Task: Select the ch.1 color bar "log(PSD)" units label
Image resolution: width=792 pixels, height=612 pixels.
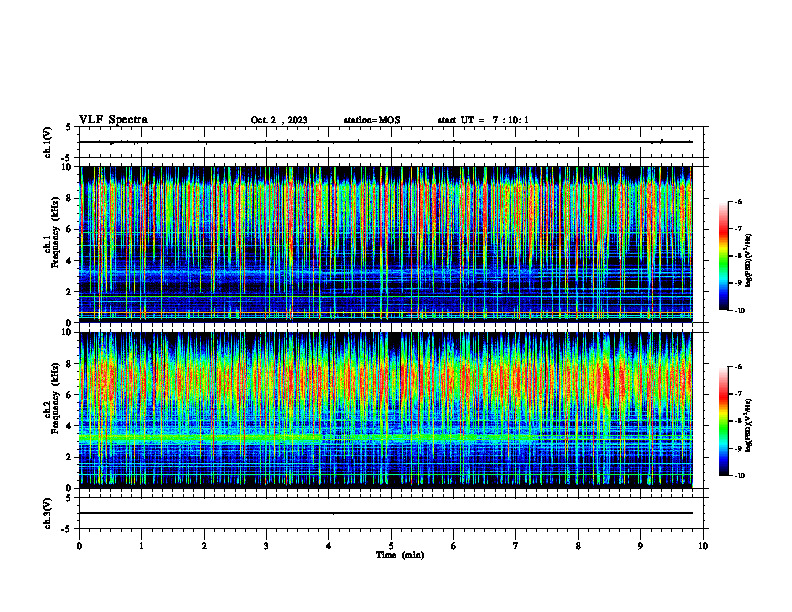Action: pyautogui.click(x=749, y=260)
